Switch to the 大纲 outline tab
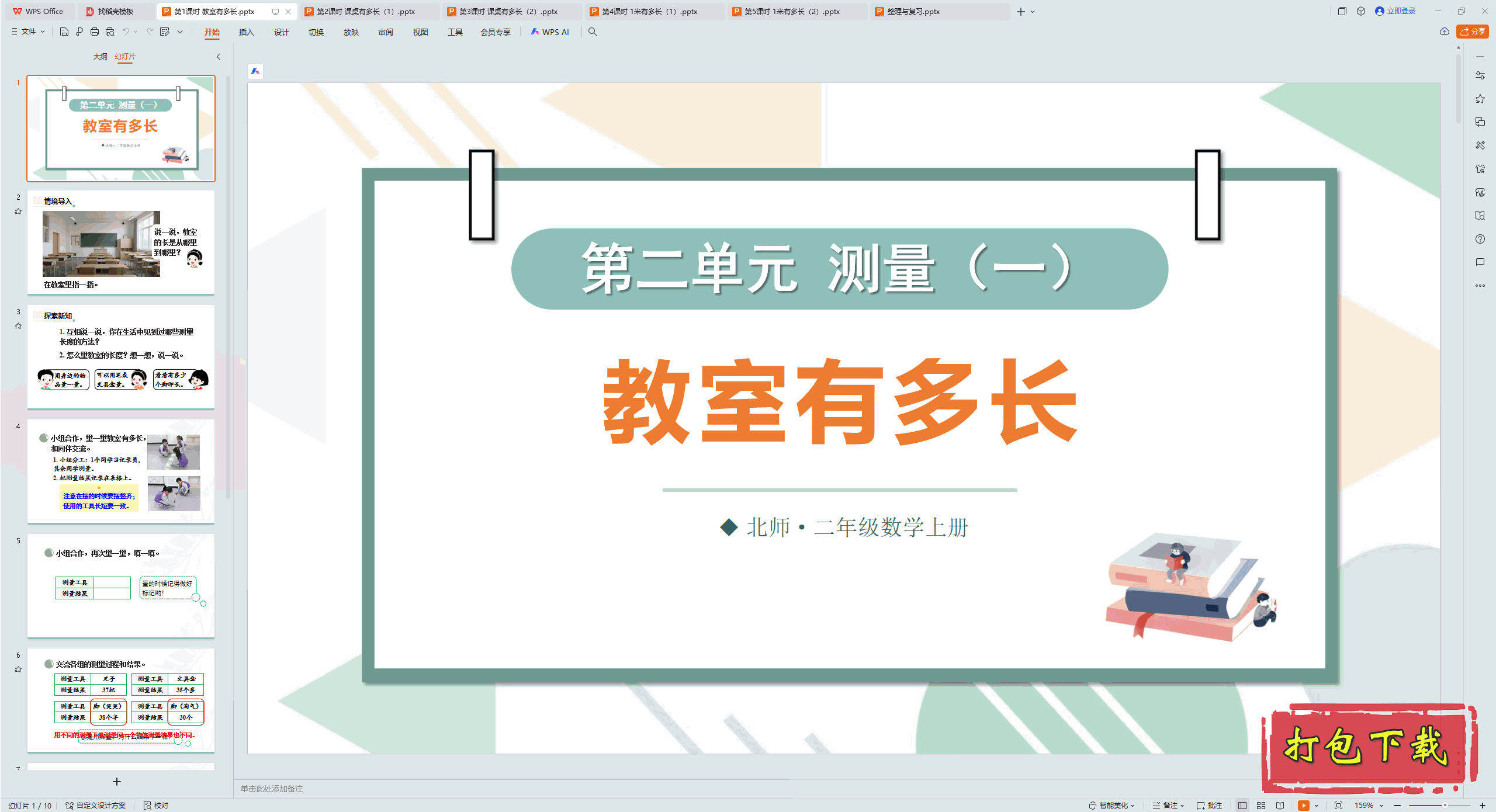The image size is (1496, 812). click(x=100, y=56)
